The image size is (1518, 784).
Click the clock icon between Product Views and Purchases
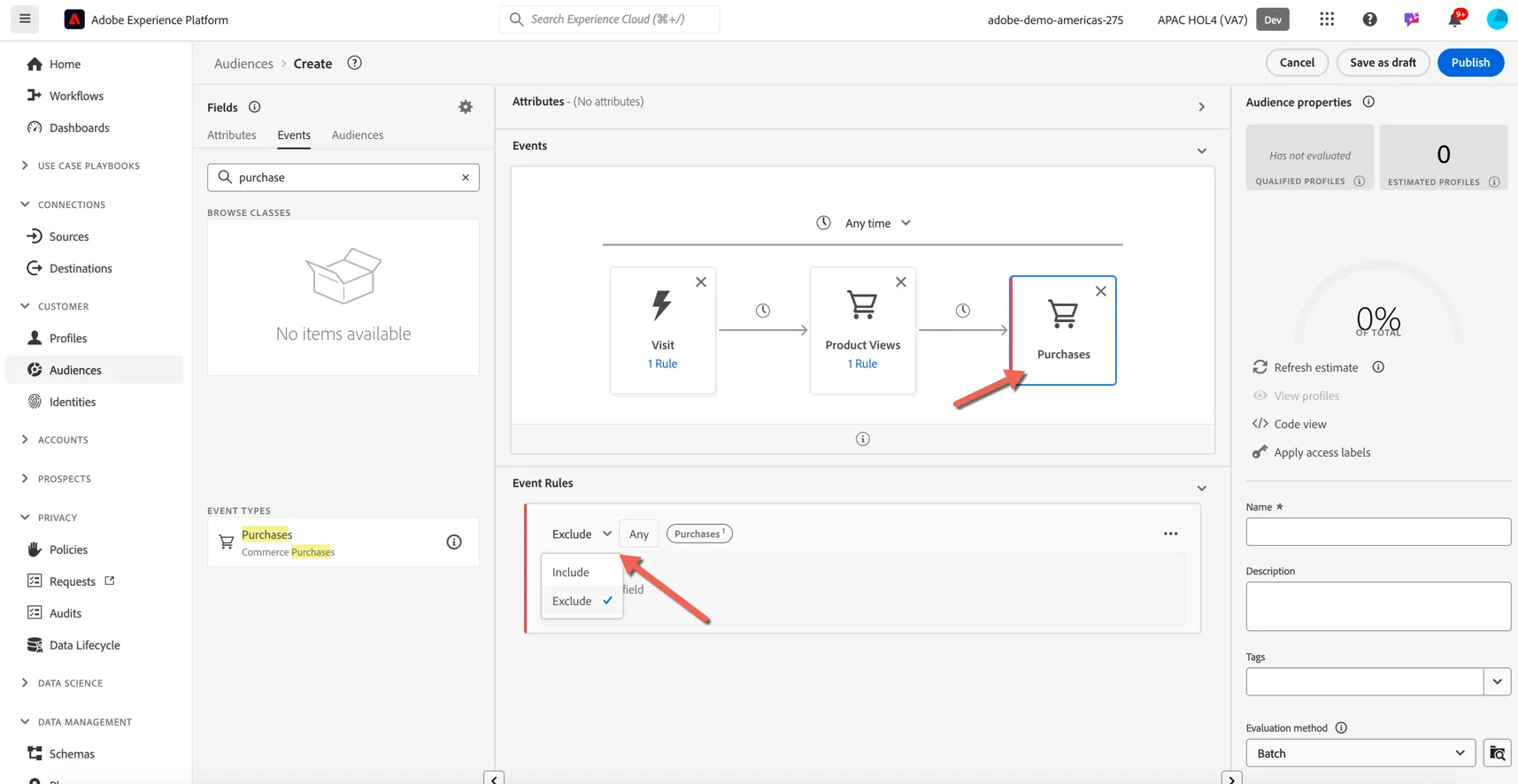tap(963, 311)
